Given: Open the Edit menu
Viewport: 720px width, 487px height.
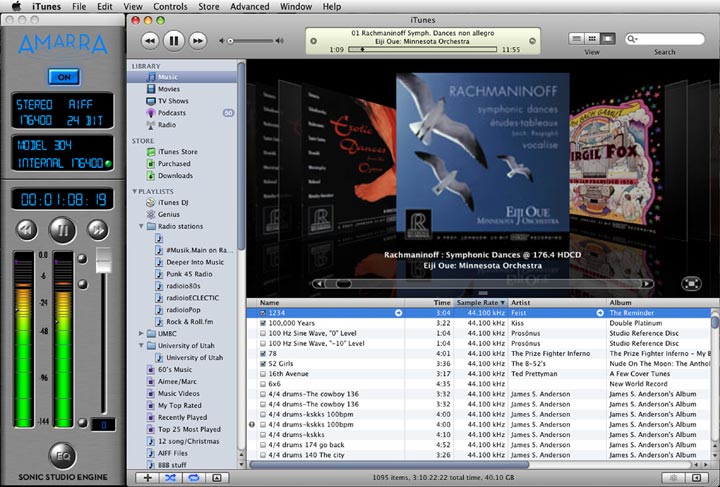Looking at the screenshot, I should pyautogui.click(x=105, y=6).
